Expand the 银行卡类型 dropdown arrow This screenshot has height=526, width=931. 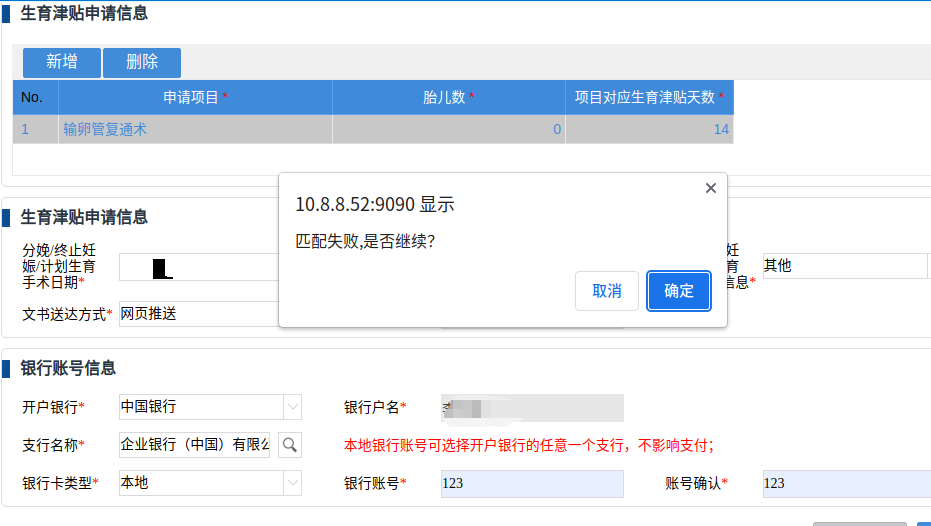click(x=292, y=483)
